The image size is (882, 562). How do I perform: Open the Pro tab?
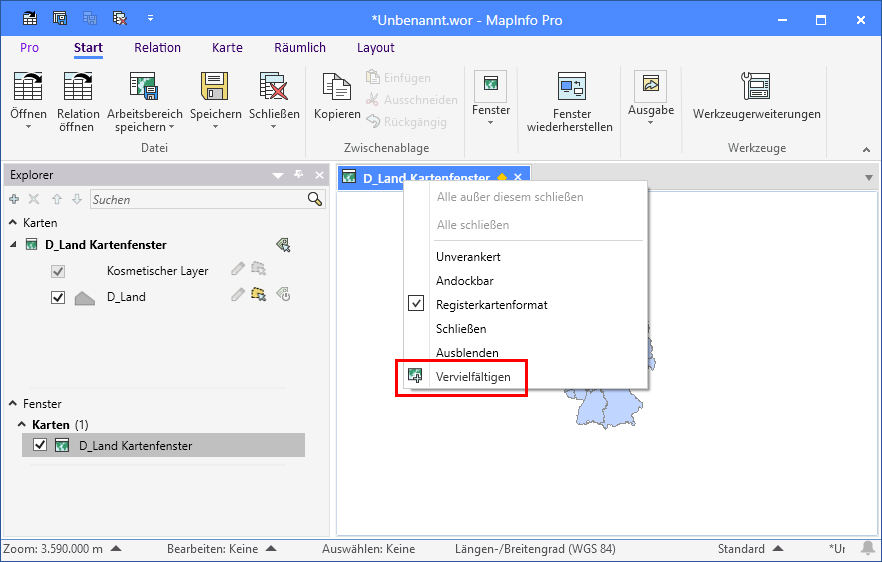pos(29,48)
